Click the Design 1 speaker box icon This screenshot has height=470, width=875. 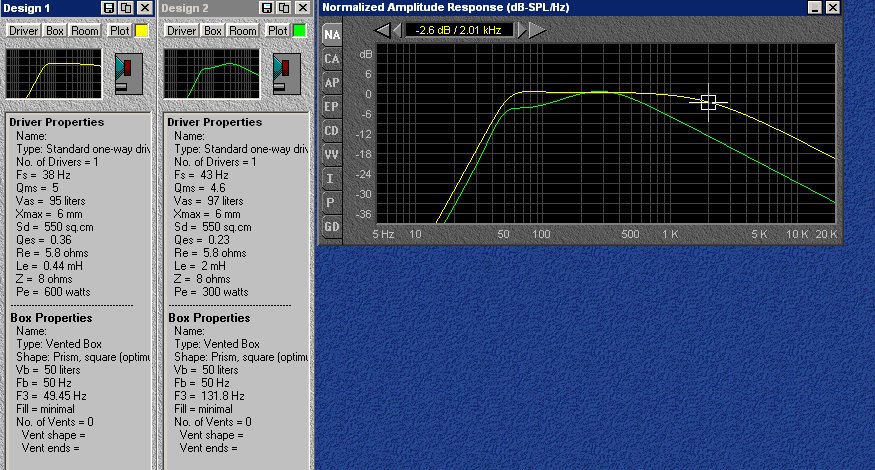point(128,74)
